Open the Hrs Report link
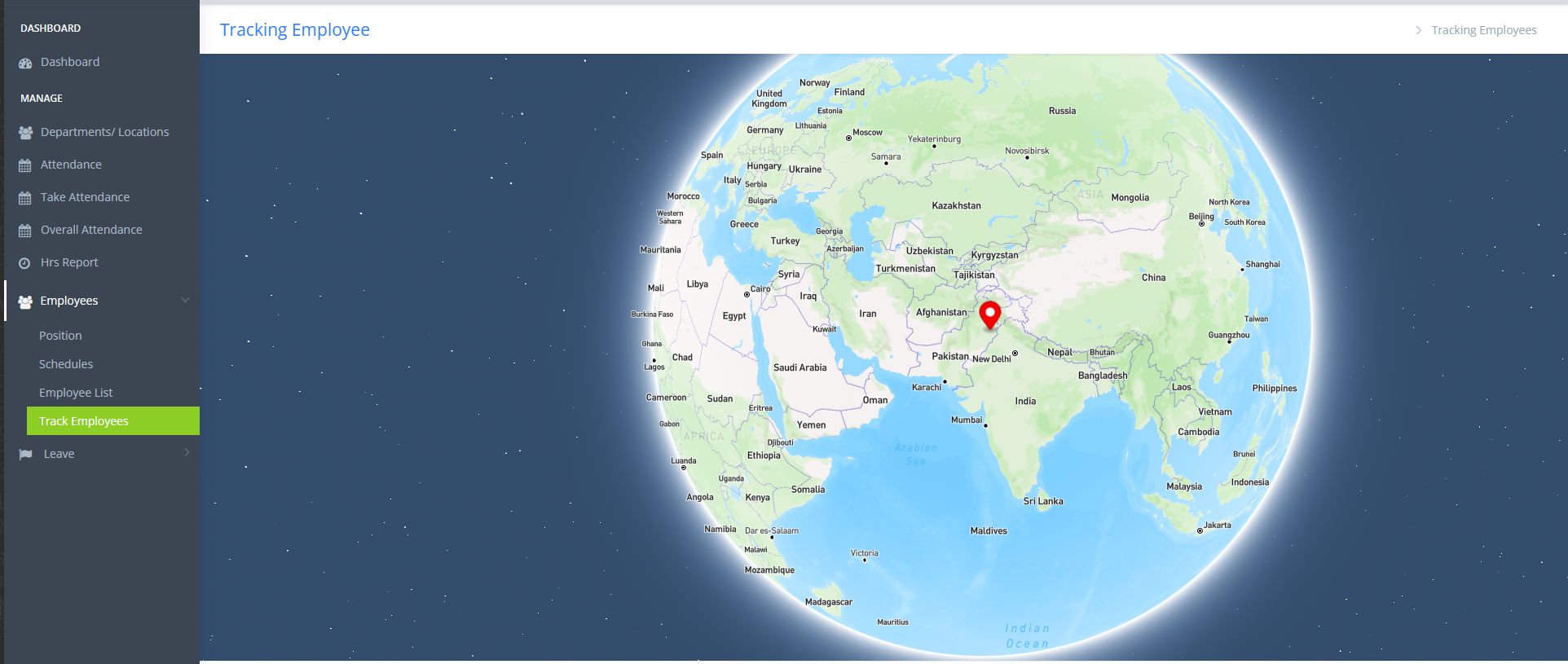The image size is (1568, 664). point(69,262)
